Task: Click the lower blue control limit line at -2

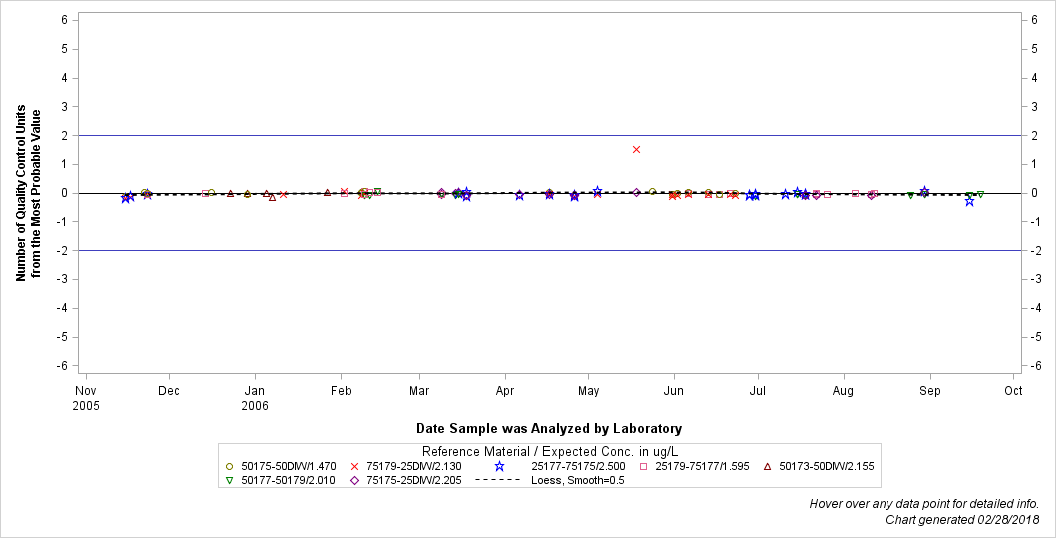Action: [x=550, y=250]
